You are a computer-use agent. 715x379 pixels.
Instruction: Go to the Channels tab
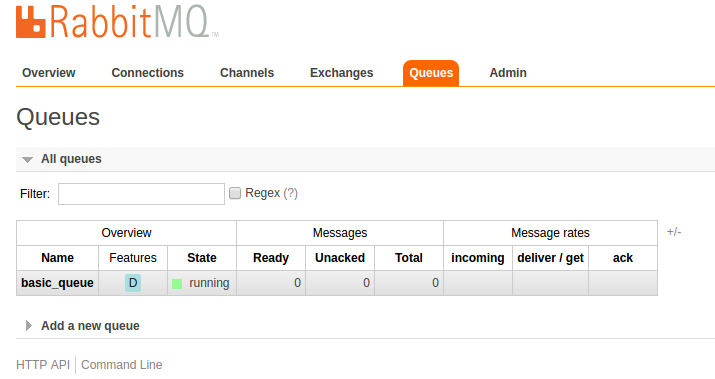pos(247,73)
